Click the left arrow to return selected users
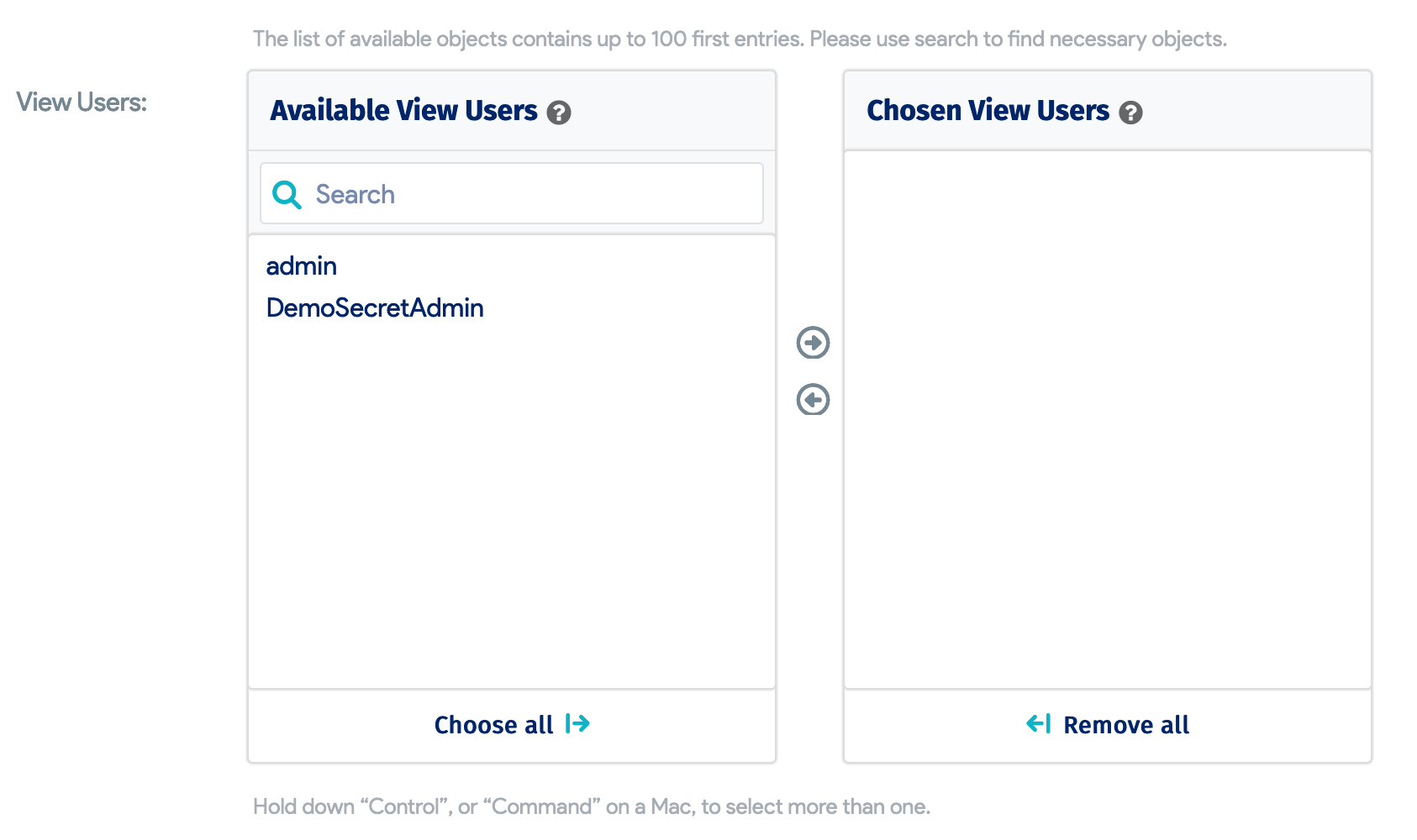Screen dimensions: 1417x840 tap(811, 400)
